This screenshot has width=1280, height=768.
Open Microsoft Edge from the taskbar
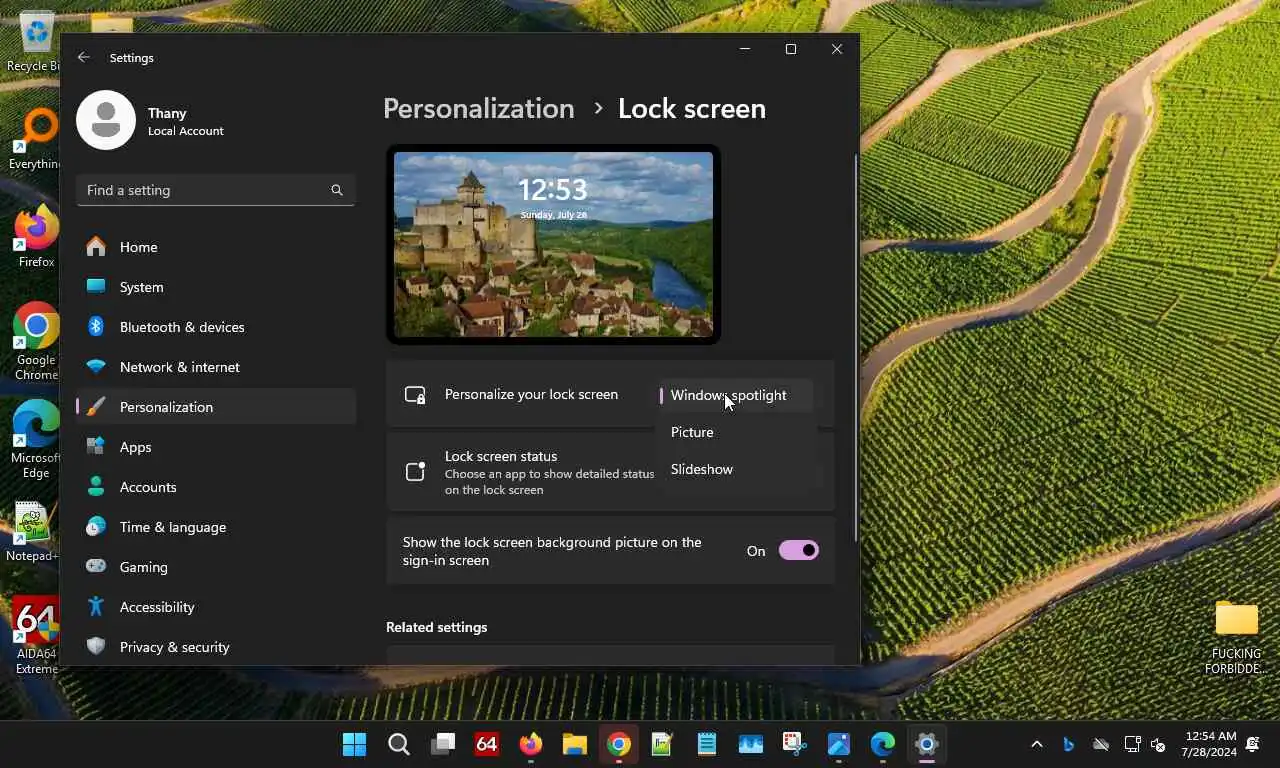pos(883,744)
